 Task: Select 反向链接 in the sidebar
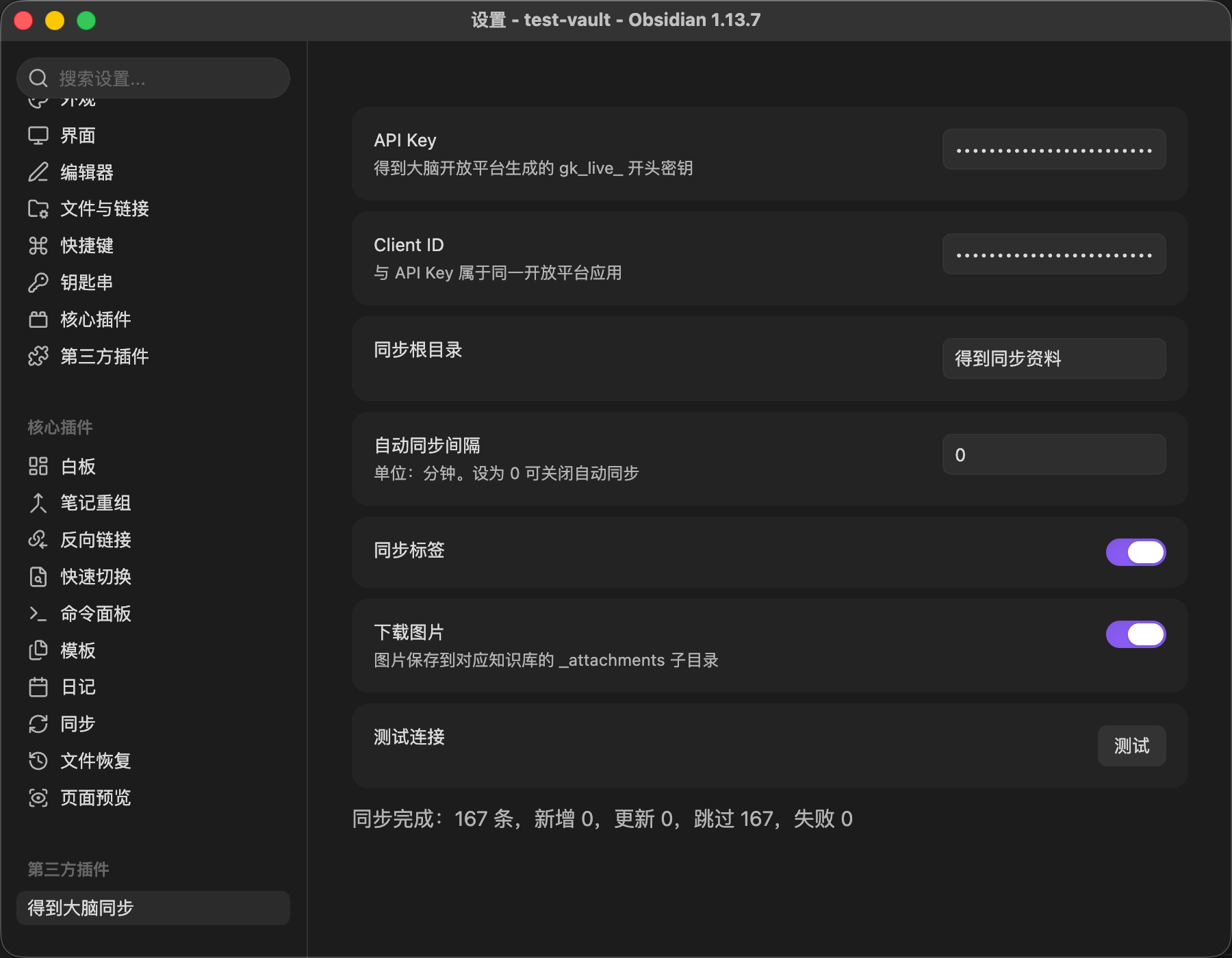tap(153, 540)
